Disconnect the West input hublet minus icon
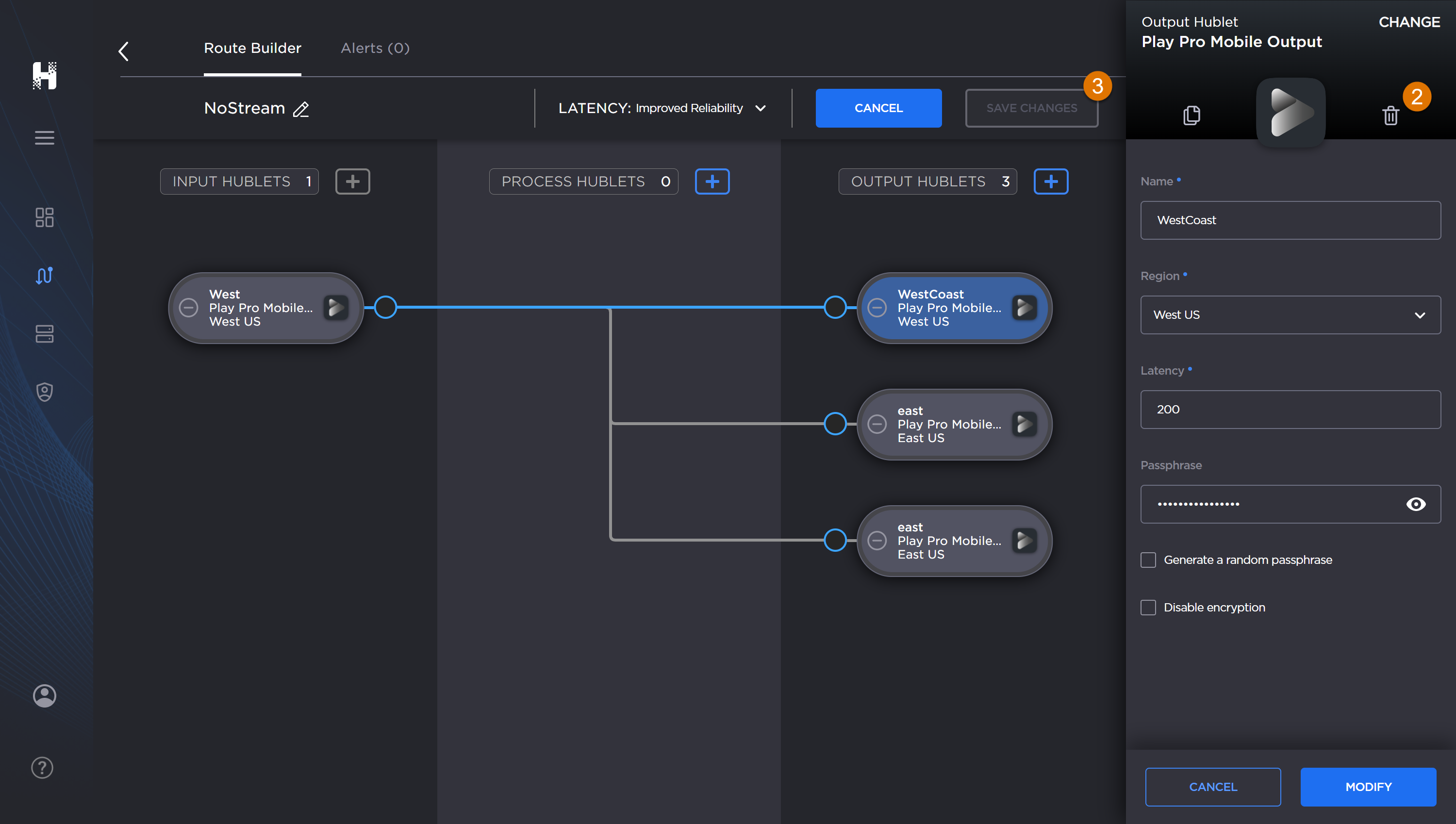This screenshot has width=1456, height=824. click(189, 308)
